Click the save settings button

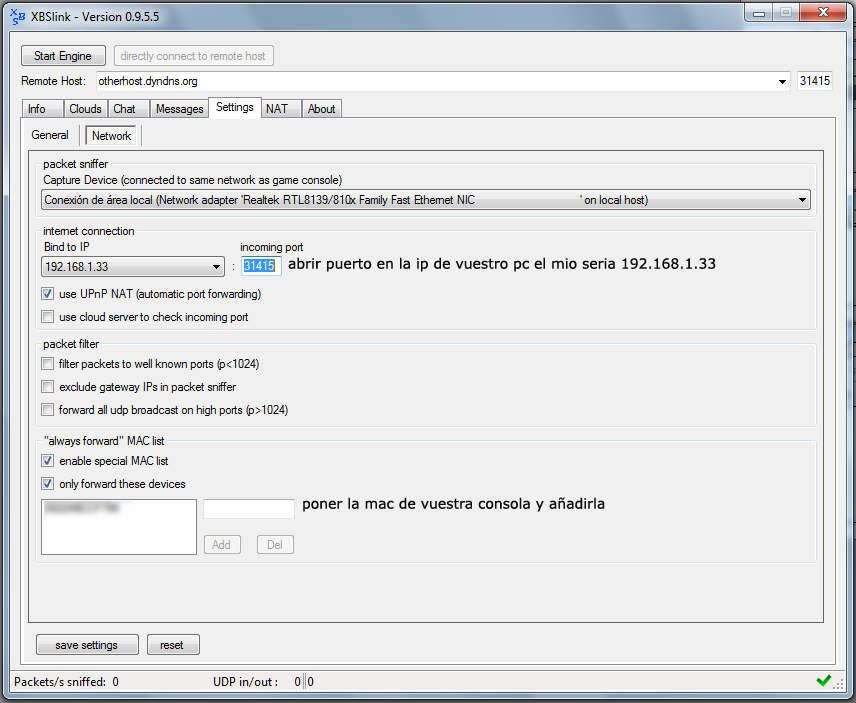pyautogui.click(x=87, y=645)
